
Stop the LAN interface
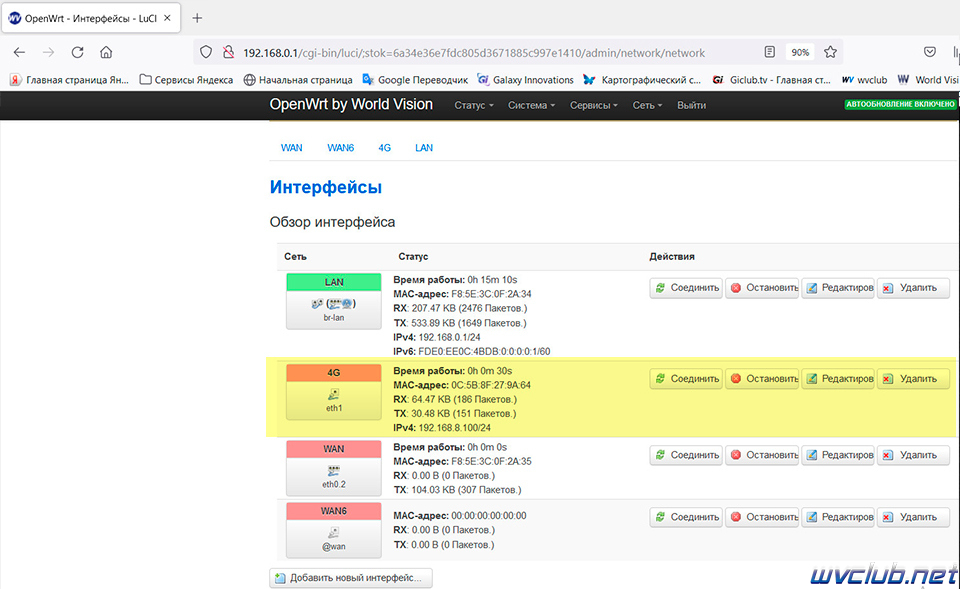[762, 288]
